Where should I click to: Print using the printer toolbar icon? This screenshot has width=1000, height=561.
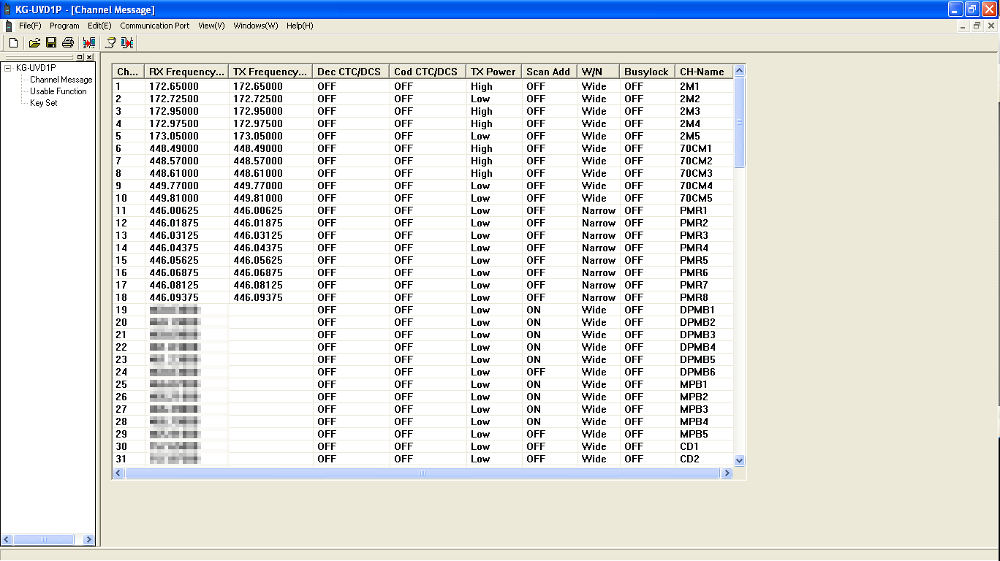click(68, 43)
